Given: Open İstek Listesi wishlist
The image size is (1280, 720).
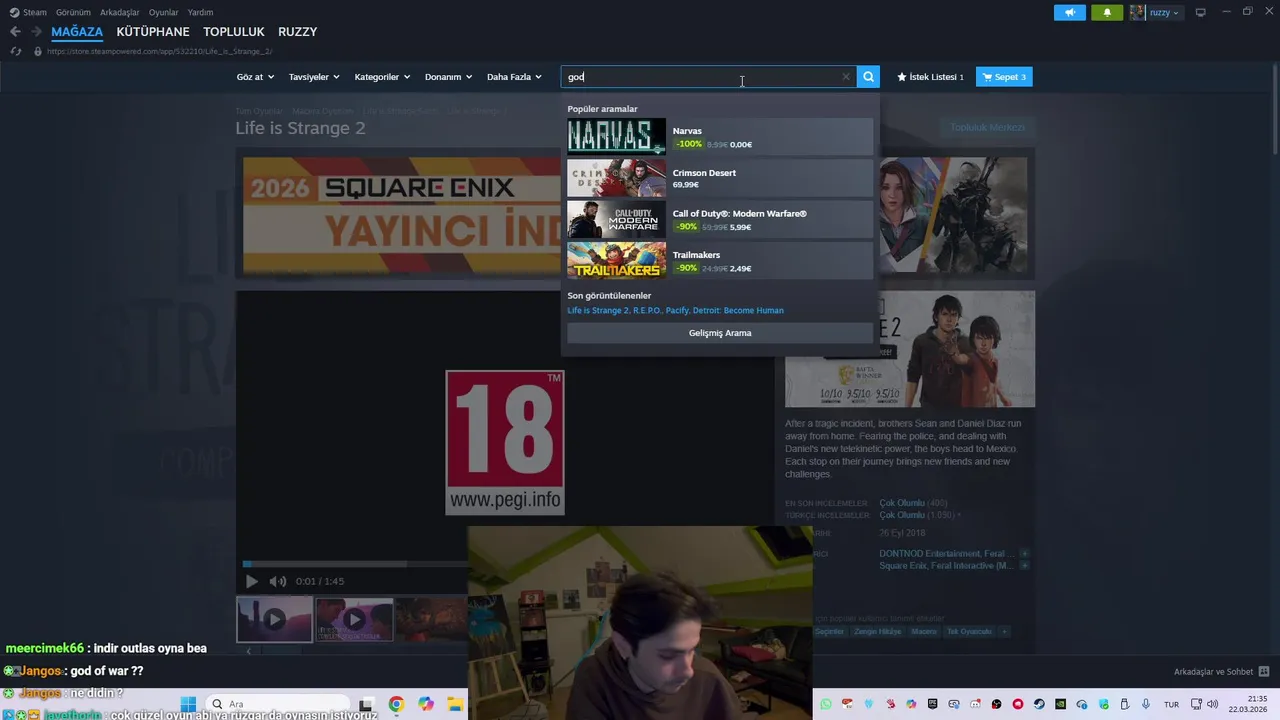Looking at the screenshot, I should (x=930, y=77).
